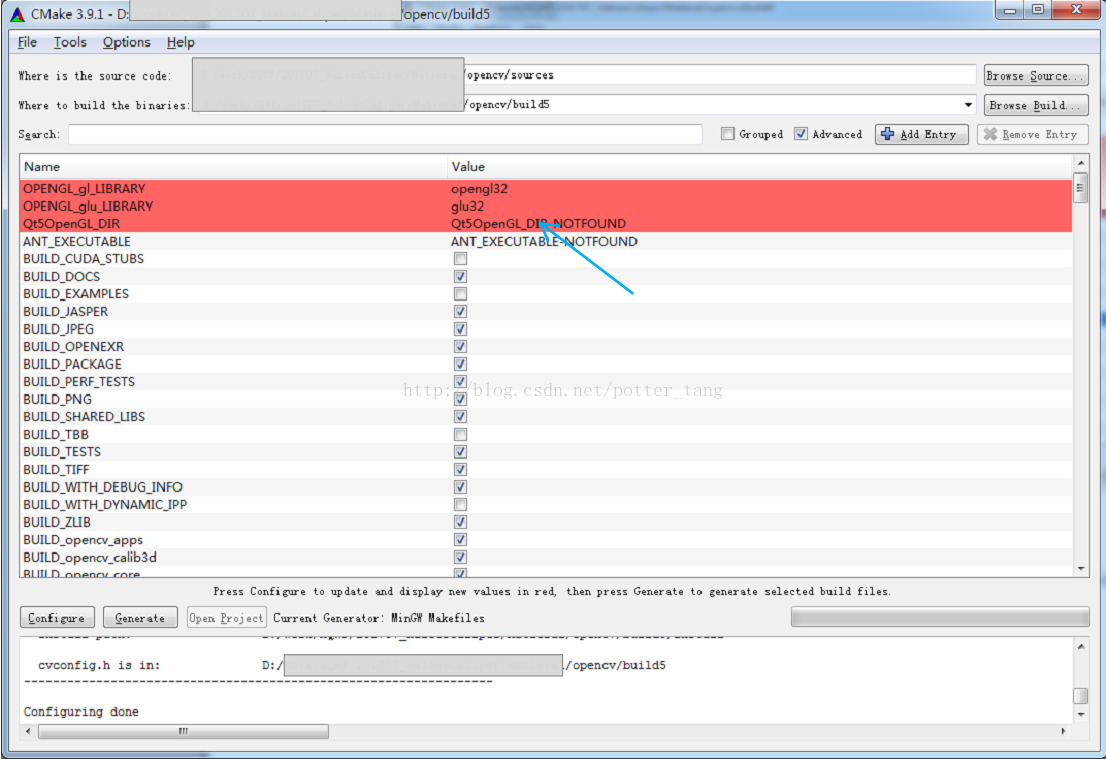Click the entries list scroll-up arrow
Viewport: 1106px width, 759px height.
[x=1081, y=164]
